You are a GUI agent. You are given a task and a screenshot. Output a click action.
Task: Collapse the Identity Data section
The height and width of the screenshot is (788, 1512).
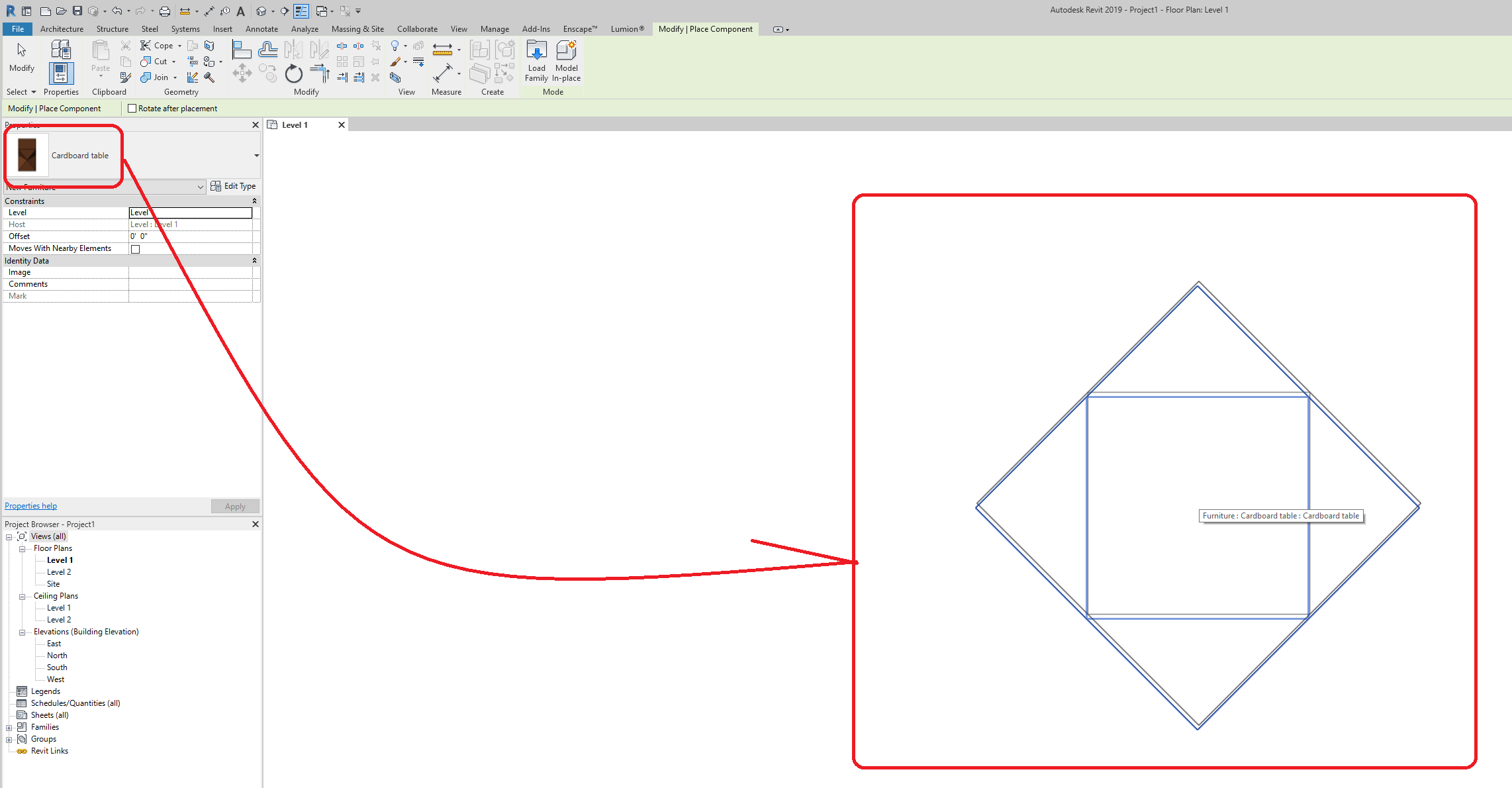[254, 260]
